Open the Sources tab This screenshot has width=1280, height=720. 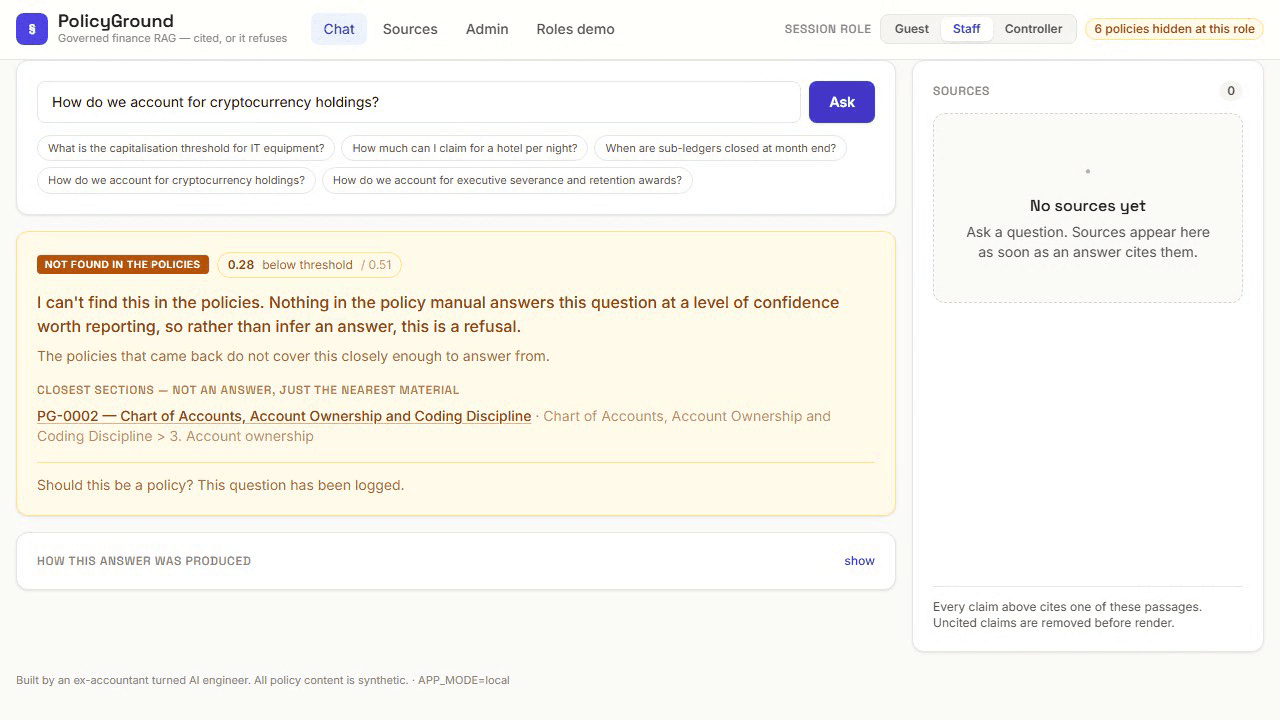410,29
